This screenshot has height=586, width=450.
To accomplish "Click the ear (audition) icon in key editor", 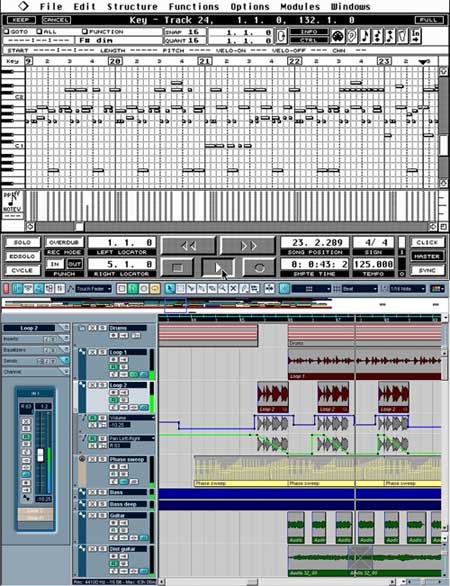I will tap(352, 36).
